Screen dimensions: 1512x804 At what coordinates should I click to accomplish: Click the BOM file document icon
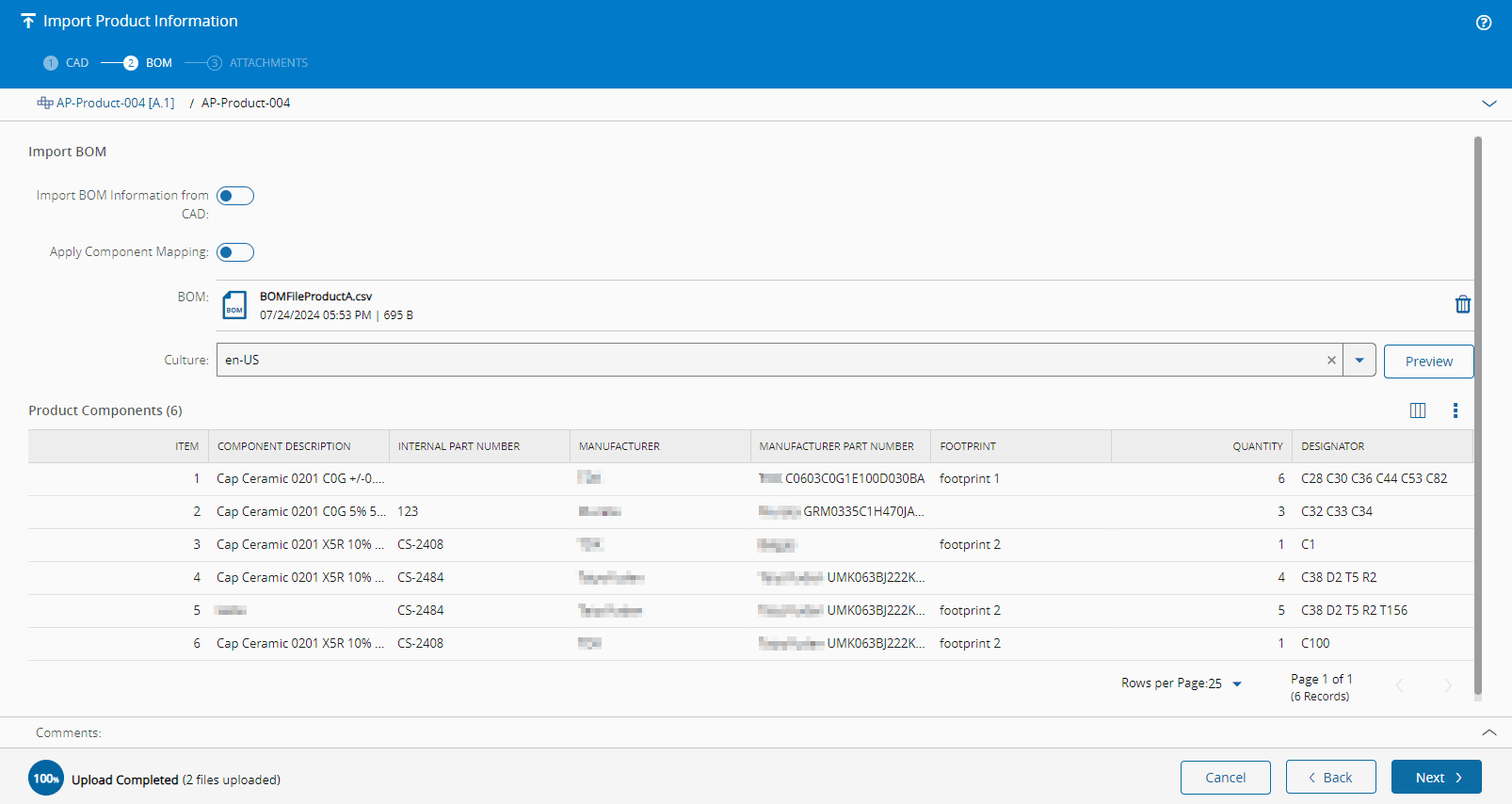point(234,306)
